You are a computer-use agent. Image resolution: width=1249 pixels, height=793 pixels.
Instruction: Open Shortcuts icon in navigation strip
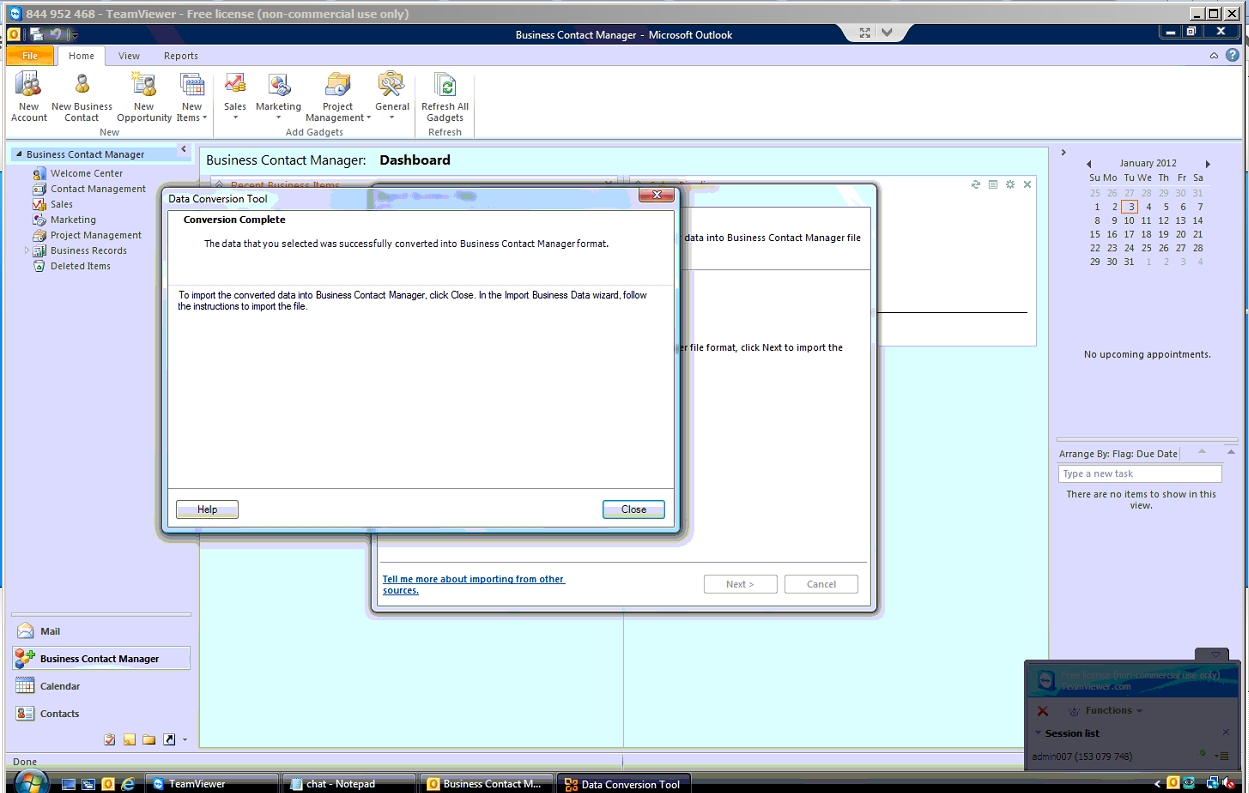[x=169, y=740]
